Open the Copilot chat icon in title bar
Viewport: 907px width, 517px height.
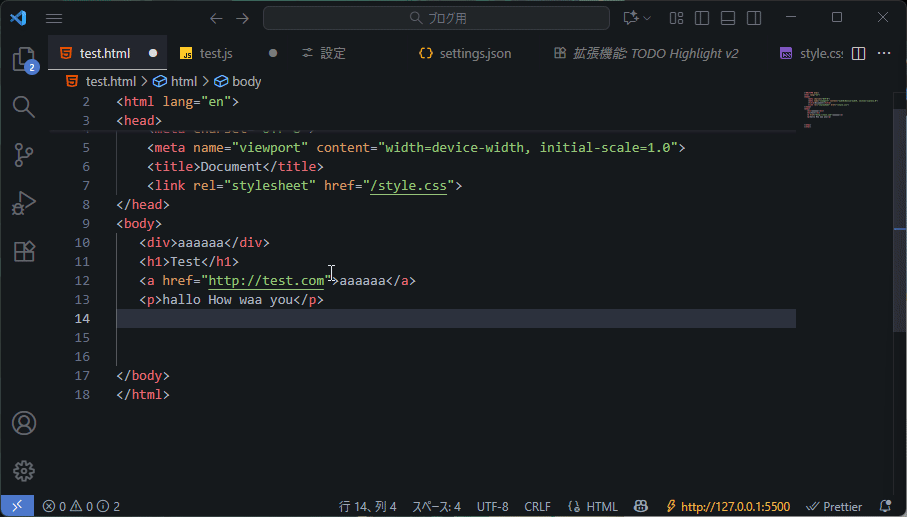click(631, 18)
